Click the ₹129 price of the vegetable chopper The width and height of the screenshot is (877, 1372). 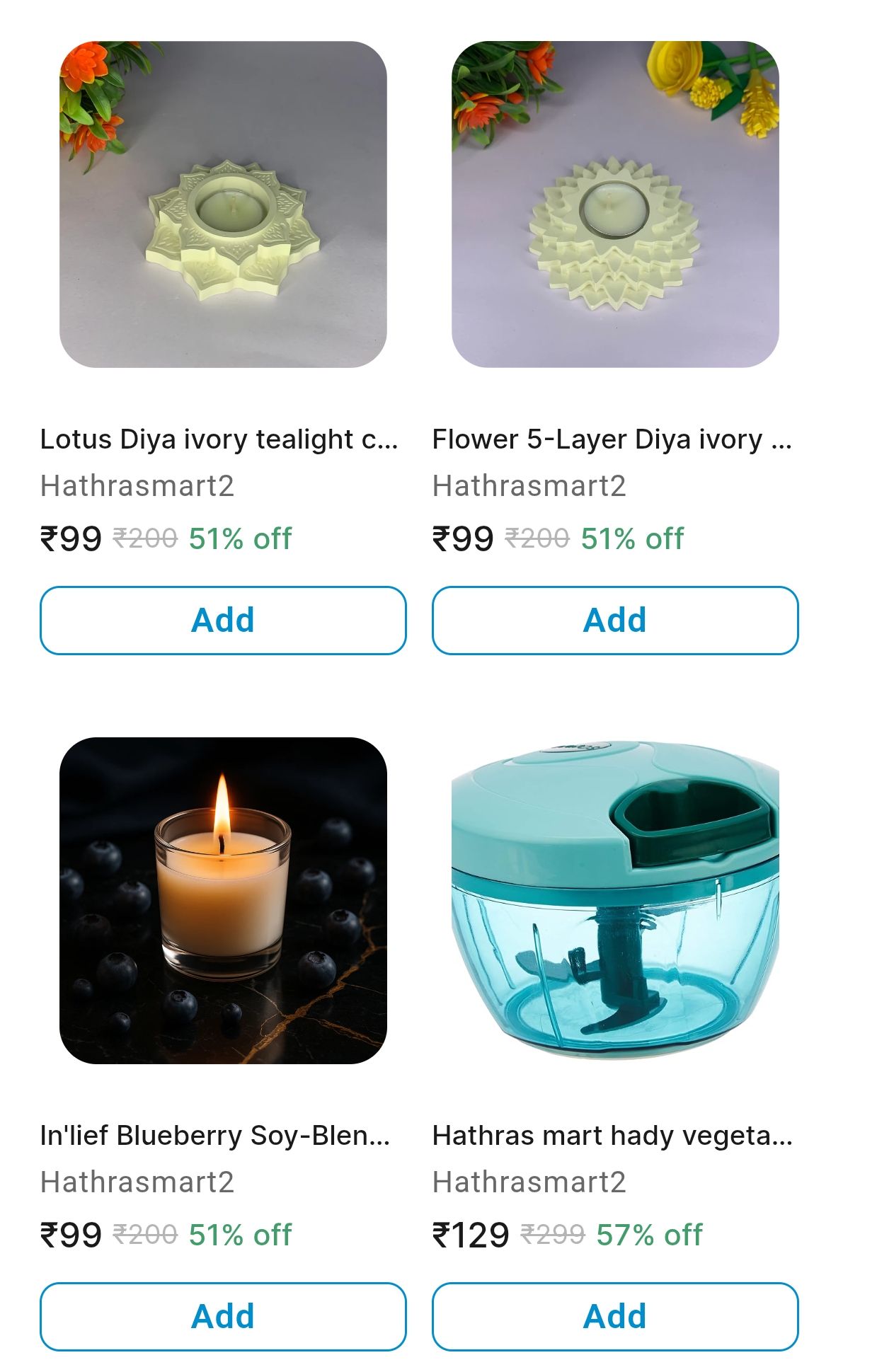pyautogui.click(x=471, y=1235)
